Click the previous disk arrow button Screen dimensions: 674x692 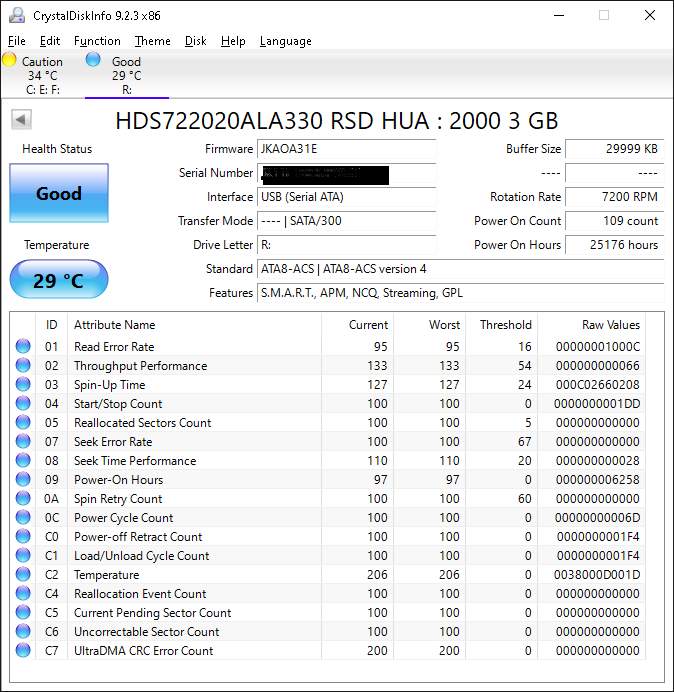tap(21, 119)
